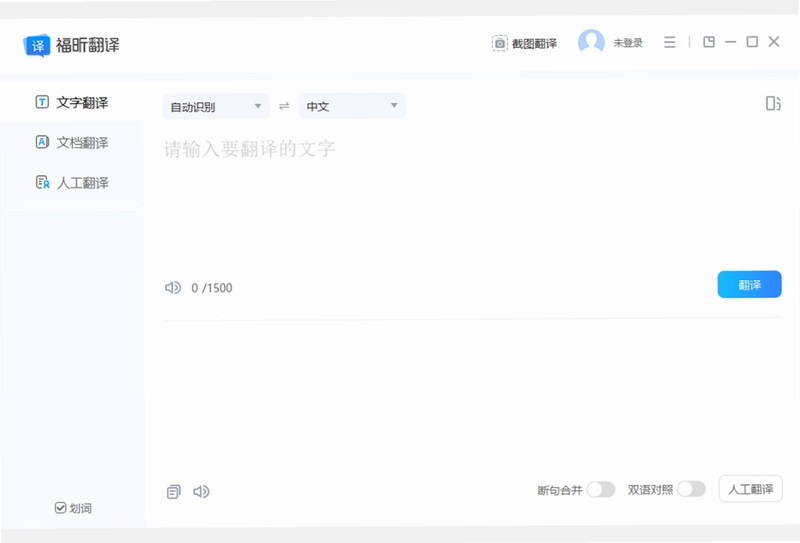The width and height of the screenshot is (800, 543).
Task: Click the translation output area
Action: 472,398
